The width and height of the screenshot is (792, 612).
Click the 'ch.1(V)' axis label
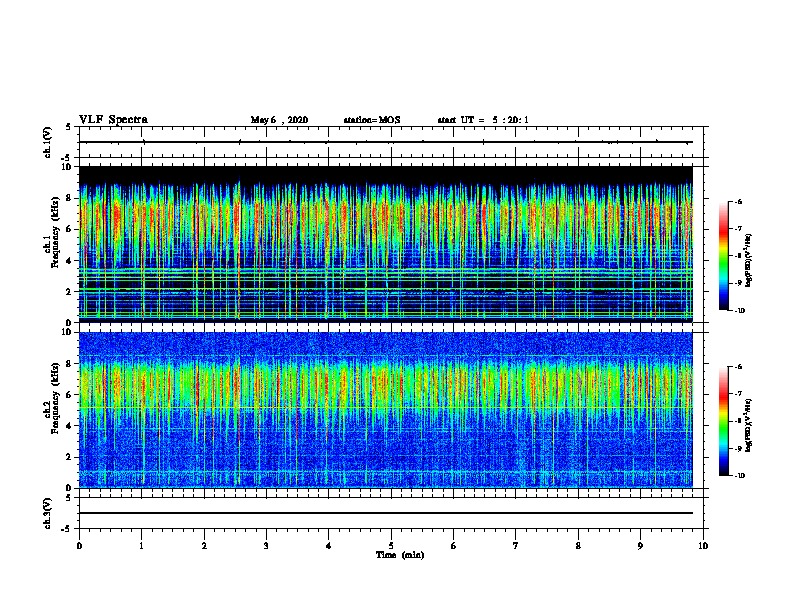pos(48,142)
